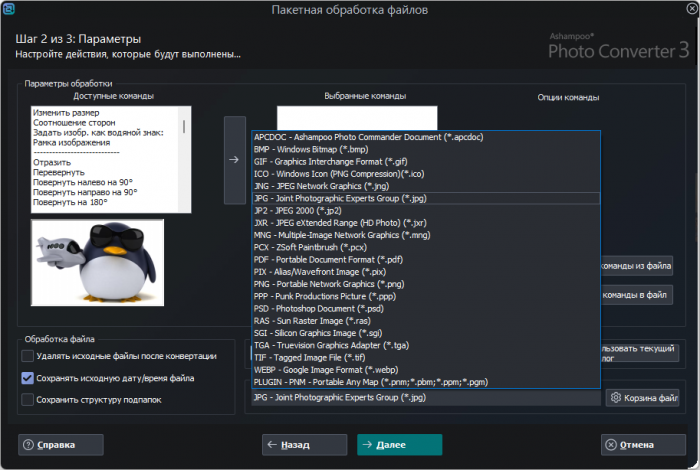Select MNG - Multiple-Image Network Graphics
The image size is (700, 470).
(426, 235)
